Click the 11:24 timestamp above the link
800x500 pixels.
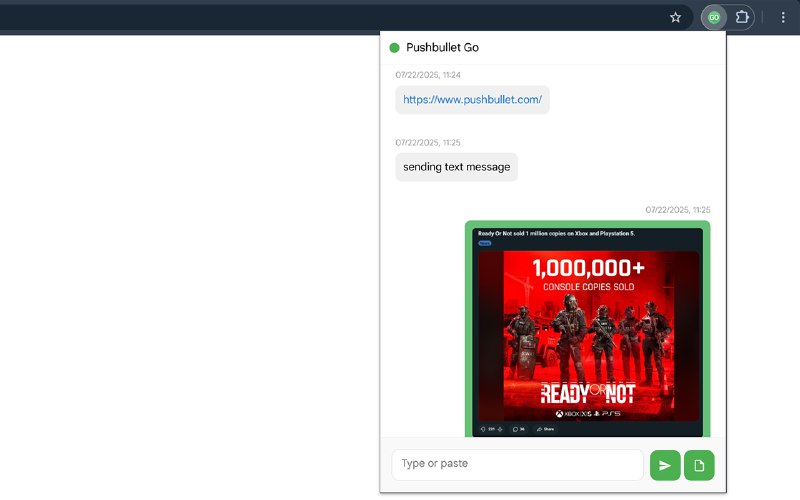[x=427, y=75]
